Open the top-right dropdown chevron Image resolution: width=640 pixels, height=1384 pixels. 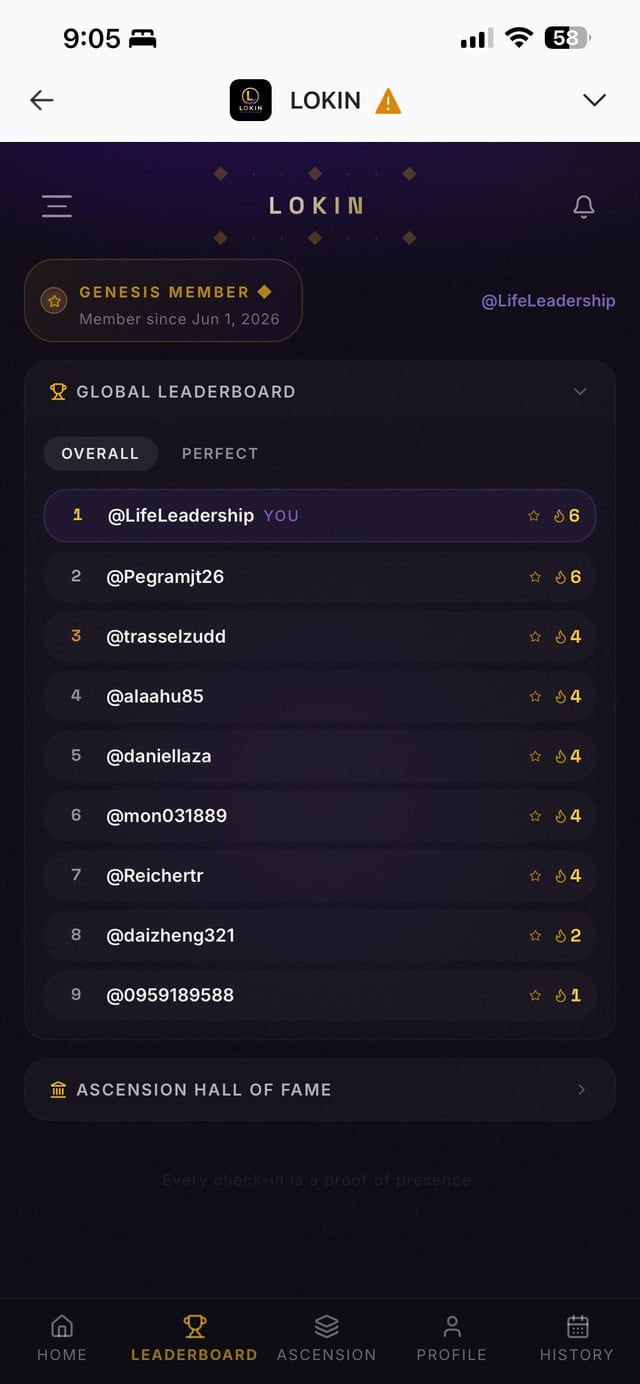pos(594,100)
